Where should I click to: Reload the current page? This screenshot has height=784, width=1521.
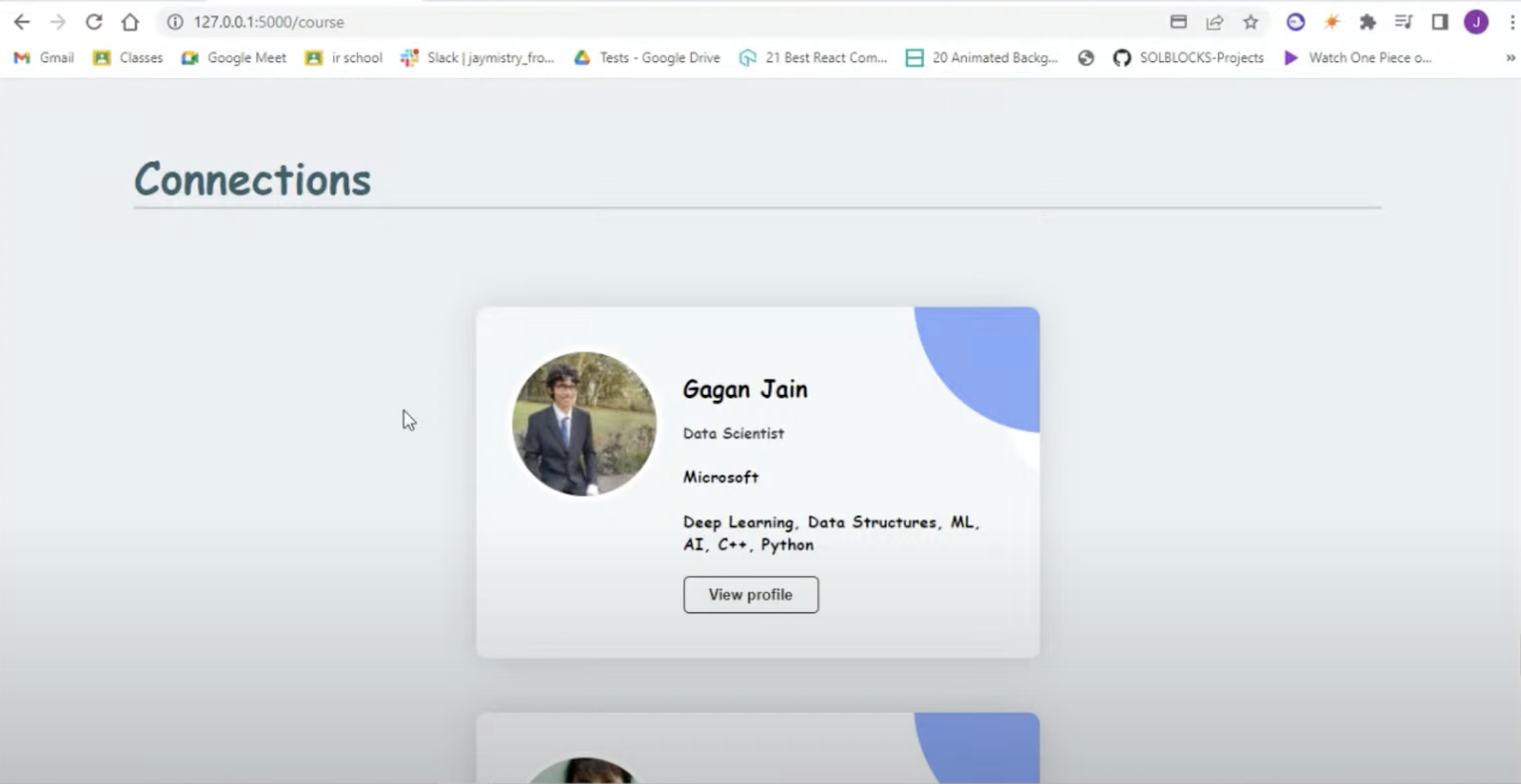coord(94,22)
